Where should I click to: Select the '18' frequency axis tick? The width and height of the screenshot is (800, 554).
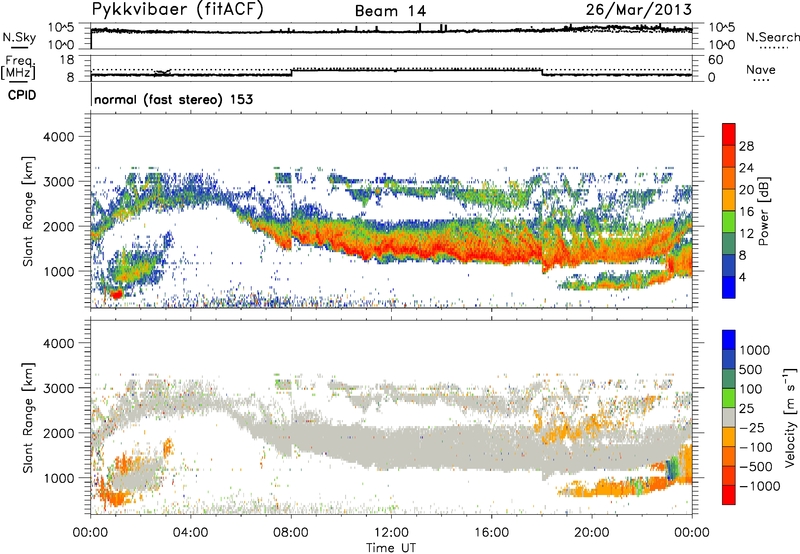click(67, 60)
